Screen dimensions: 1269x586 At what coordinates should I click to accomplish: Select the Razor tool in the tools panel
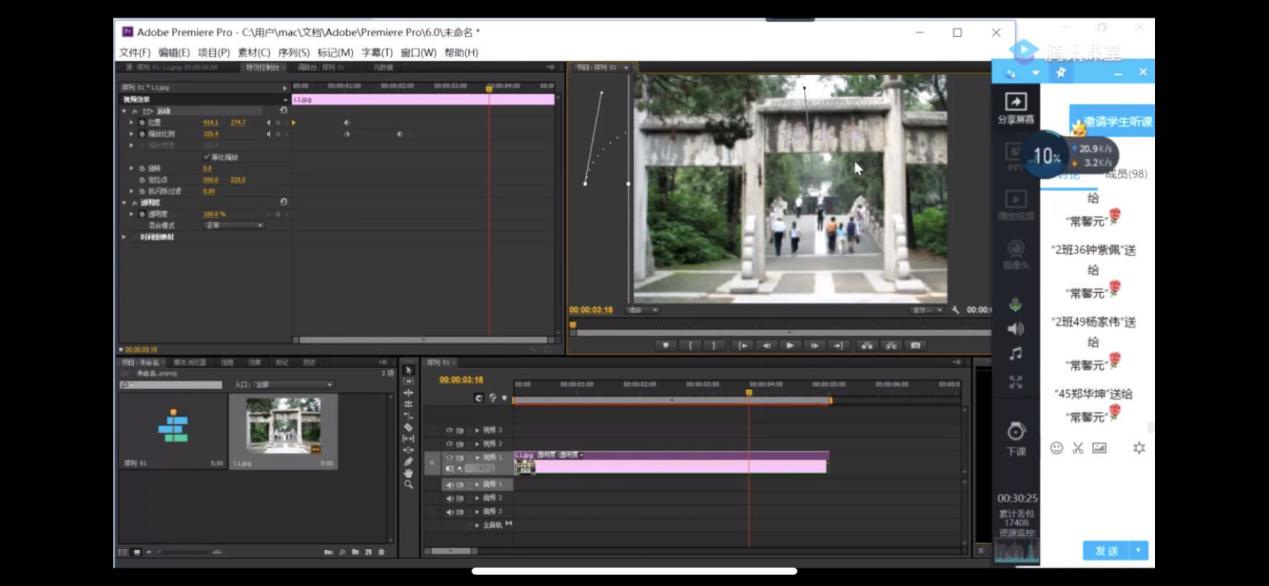click(x=408, y=427)
